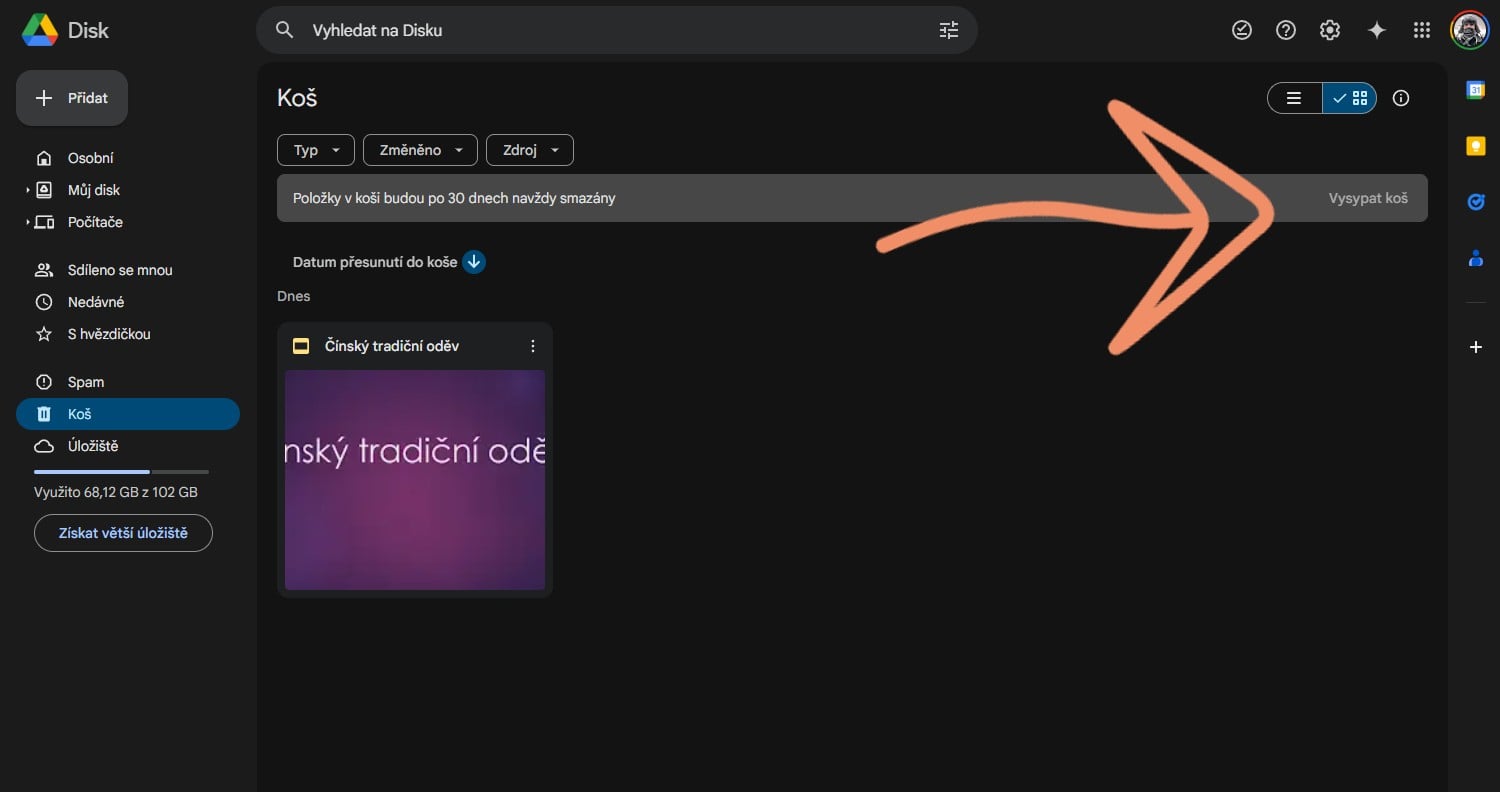Open the Google account avatar
Image resolution: width=1500 pixels, height=792 pixels.
coord(1469,30)
